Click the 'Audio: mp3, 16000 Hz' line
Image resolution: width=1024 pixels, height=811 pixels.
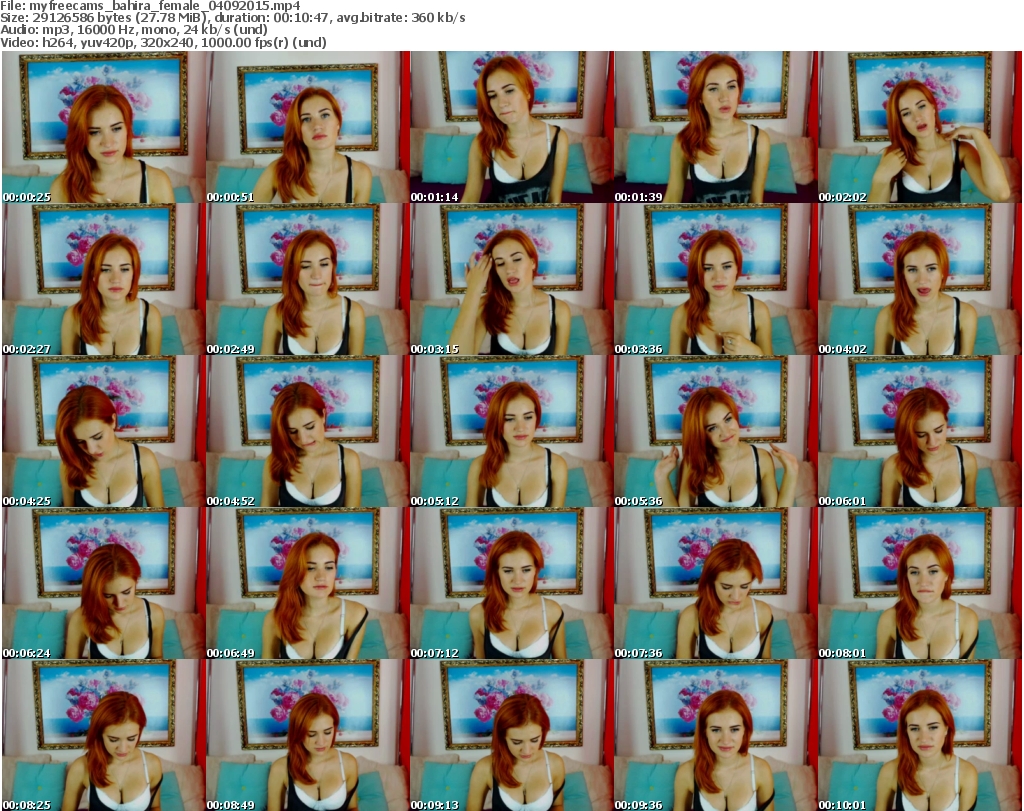[134, 30]
